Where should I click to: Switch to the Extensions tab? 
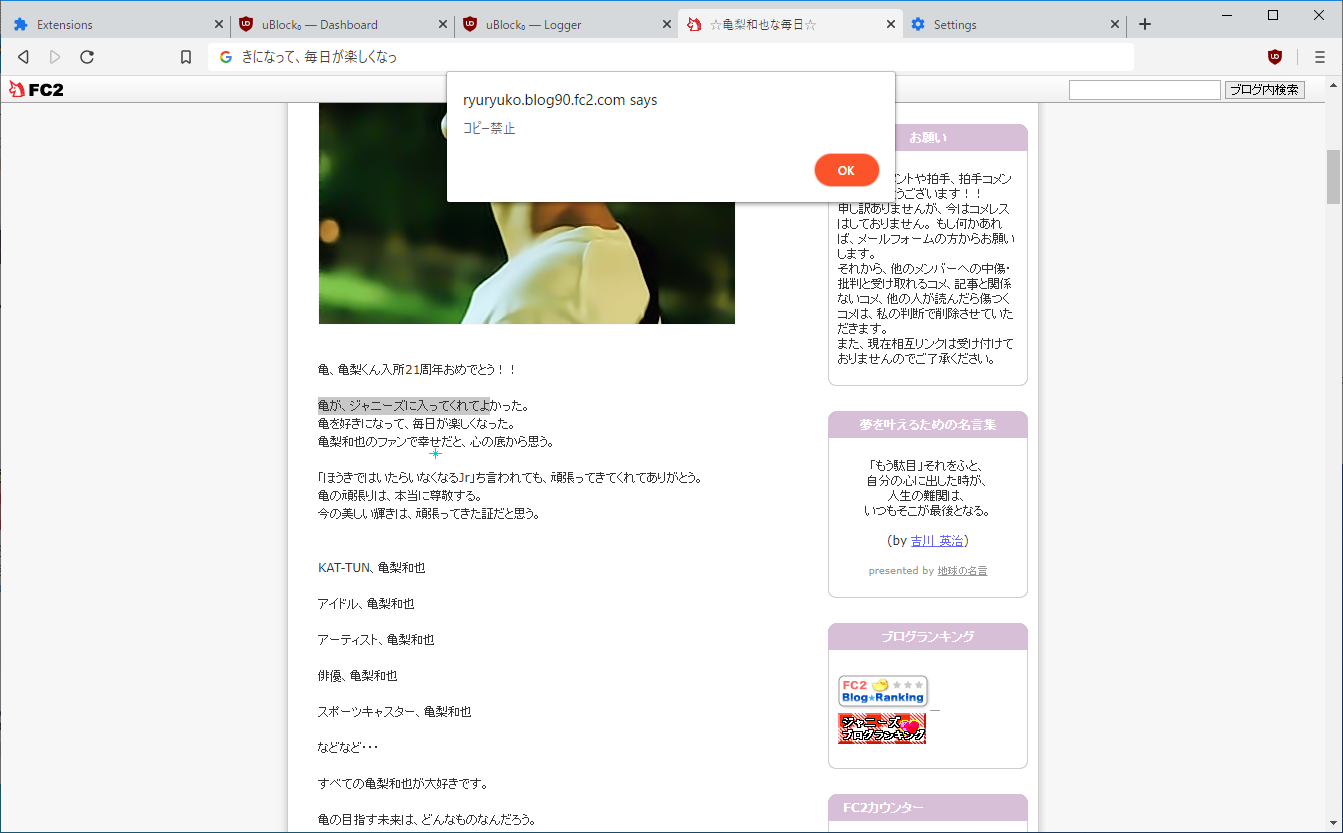tap(115, 24)
